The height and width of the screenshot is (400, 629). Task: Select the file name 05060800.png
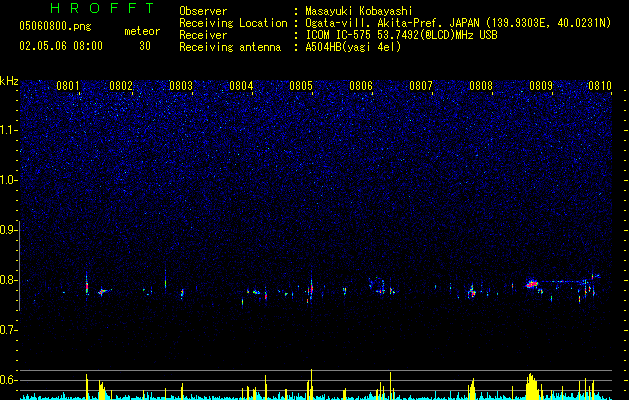pos(55,27)
